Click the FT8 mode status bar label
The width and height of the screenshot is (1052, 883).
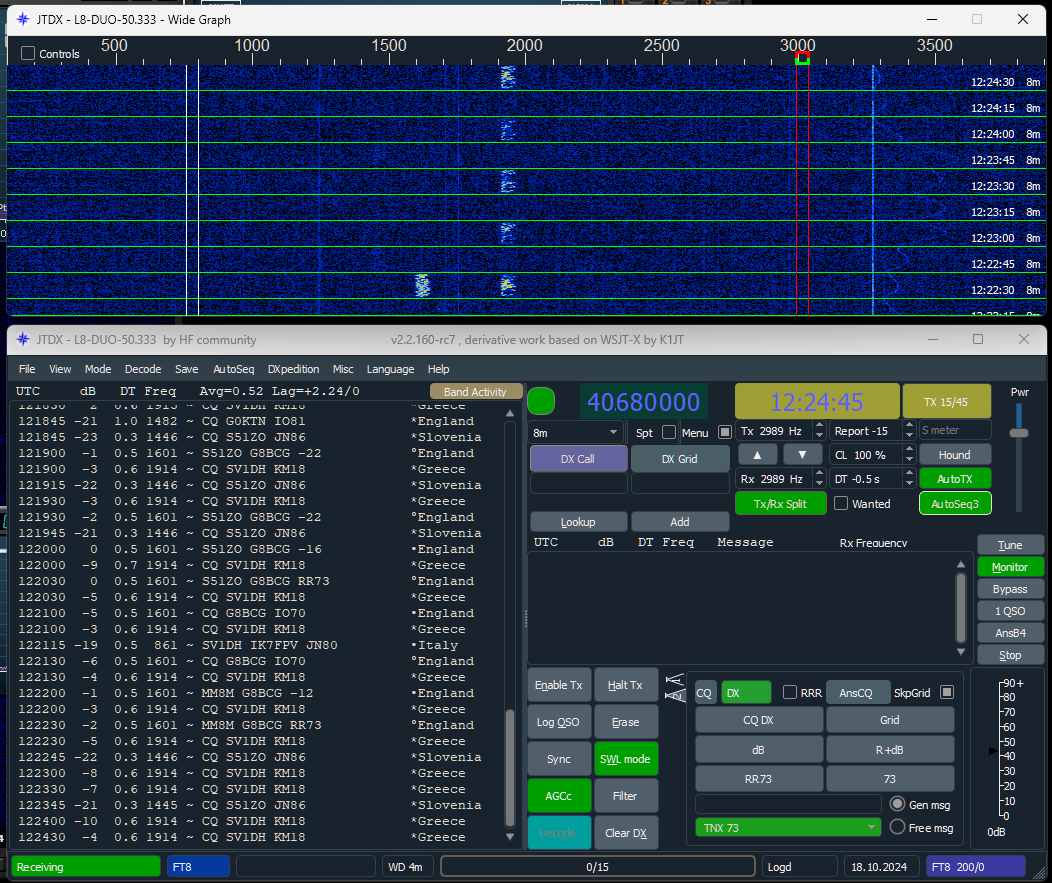coord(198,867)
